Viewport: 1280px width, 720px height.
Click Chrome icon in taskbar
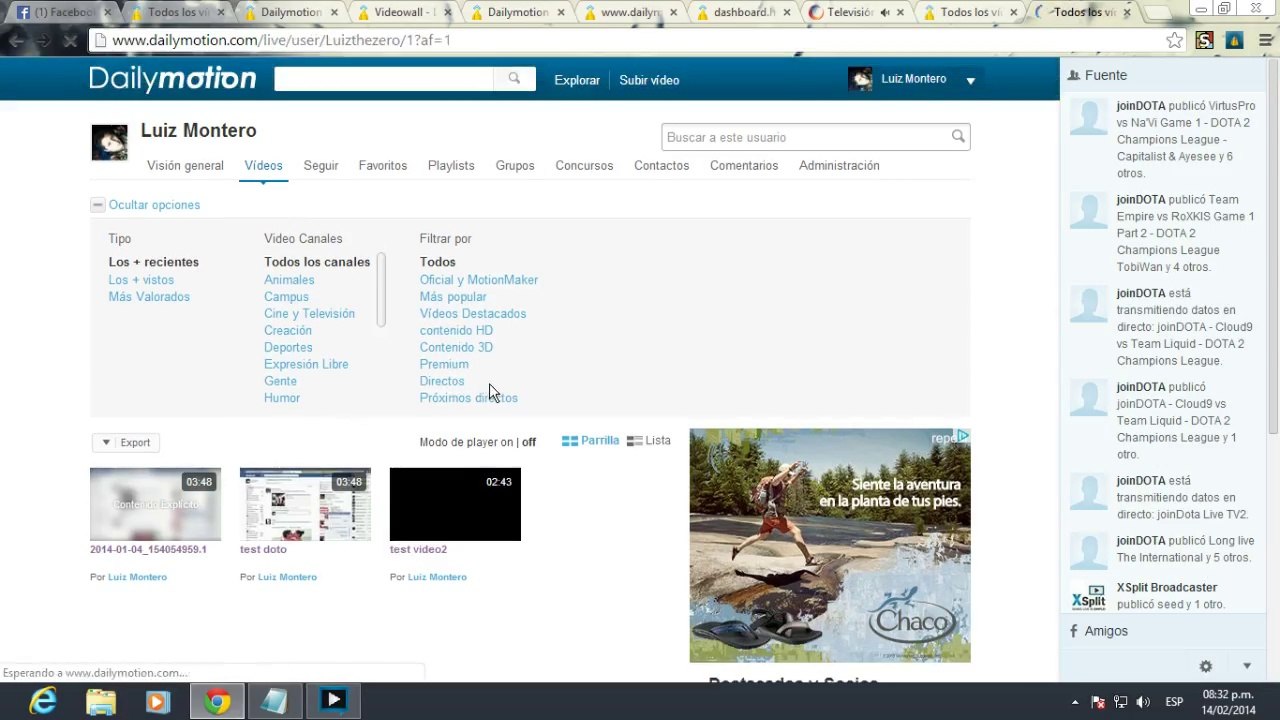pyautogui.click(x=217, y=701)
